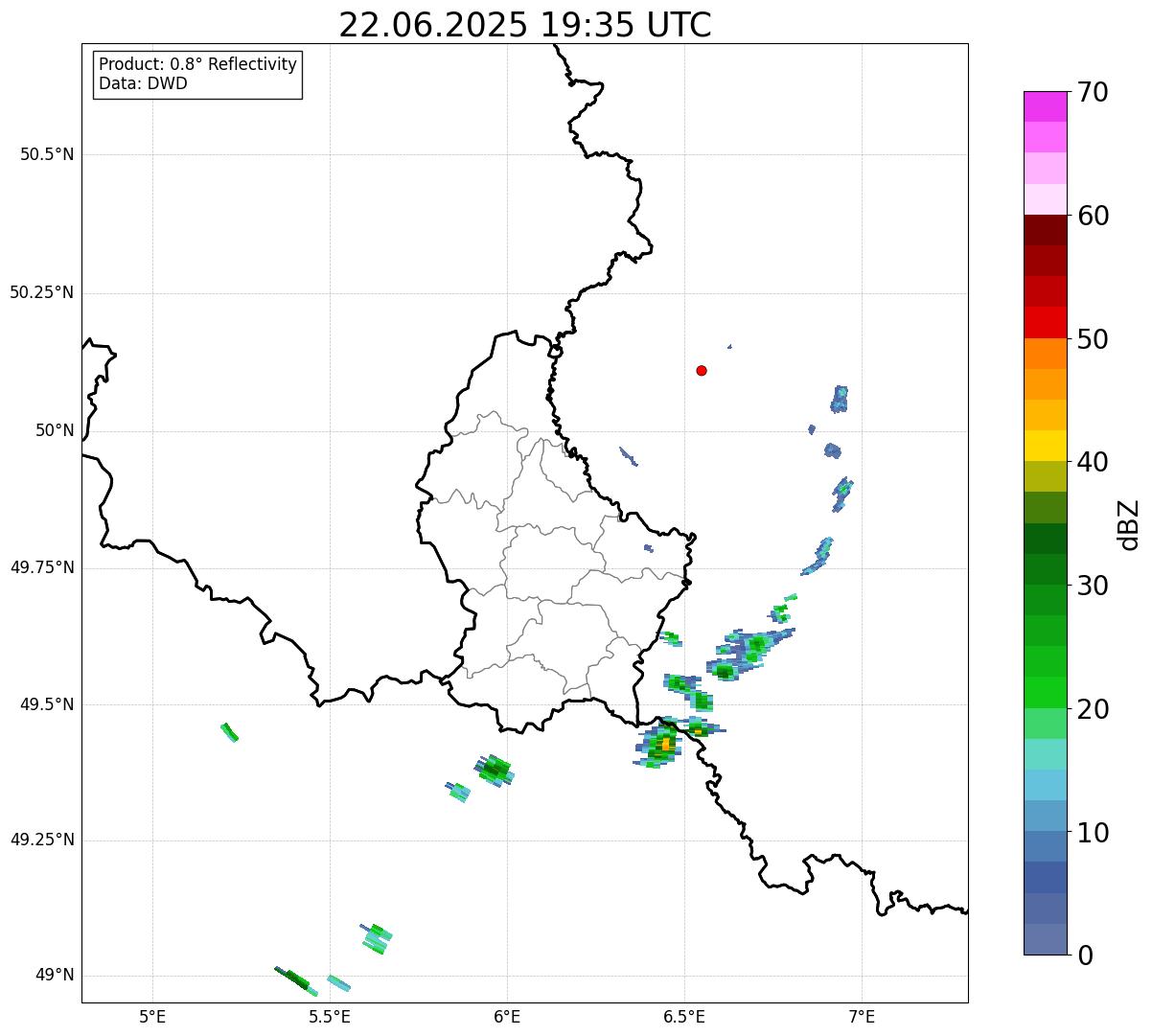The image size is (1152, 1036).
Task: Click the latitude label "49.5°N"
Action: point(47,704)
